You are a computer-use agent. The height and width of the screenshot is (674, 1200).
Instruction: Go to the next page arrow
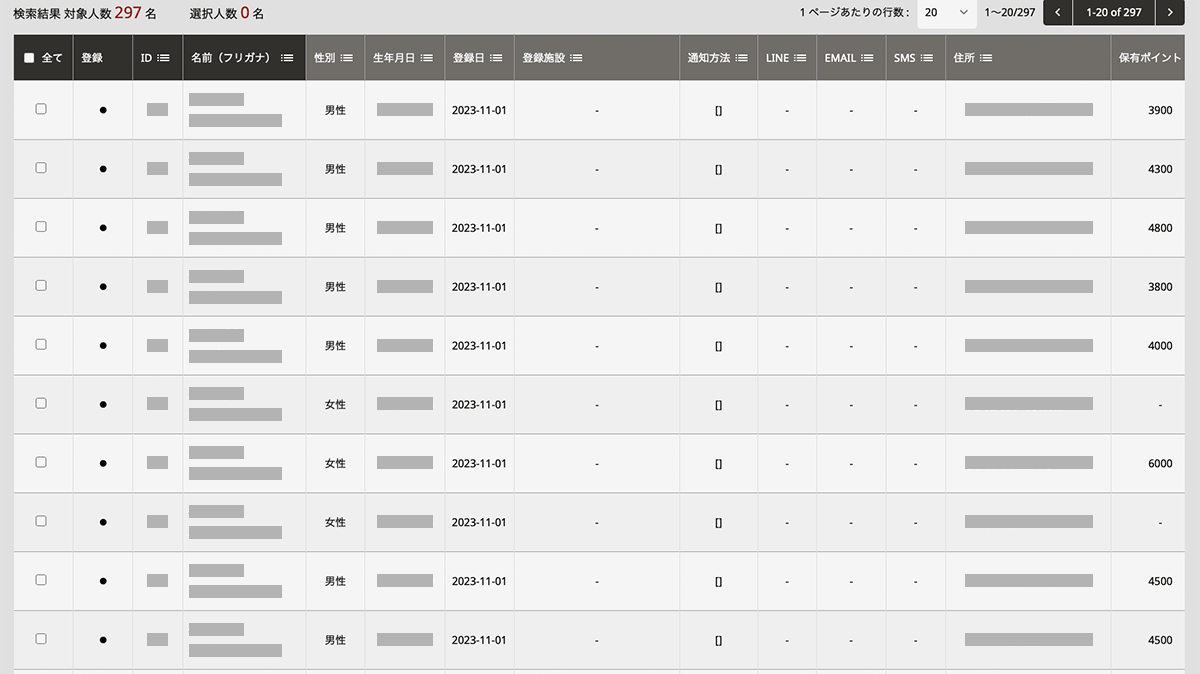tap(1168, 12)
